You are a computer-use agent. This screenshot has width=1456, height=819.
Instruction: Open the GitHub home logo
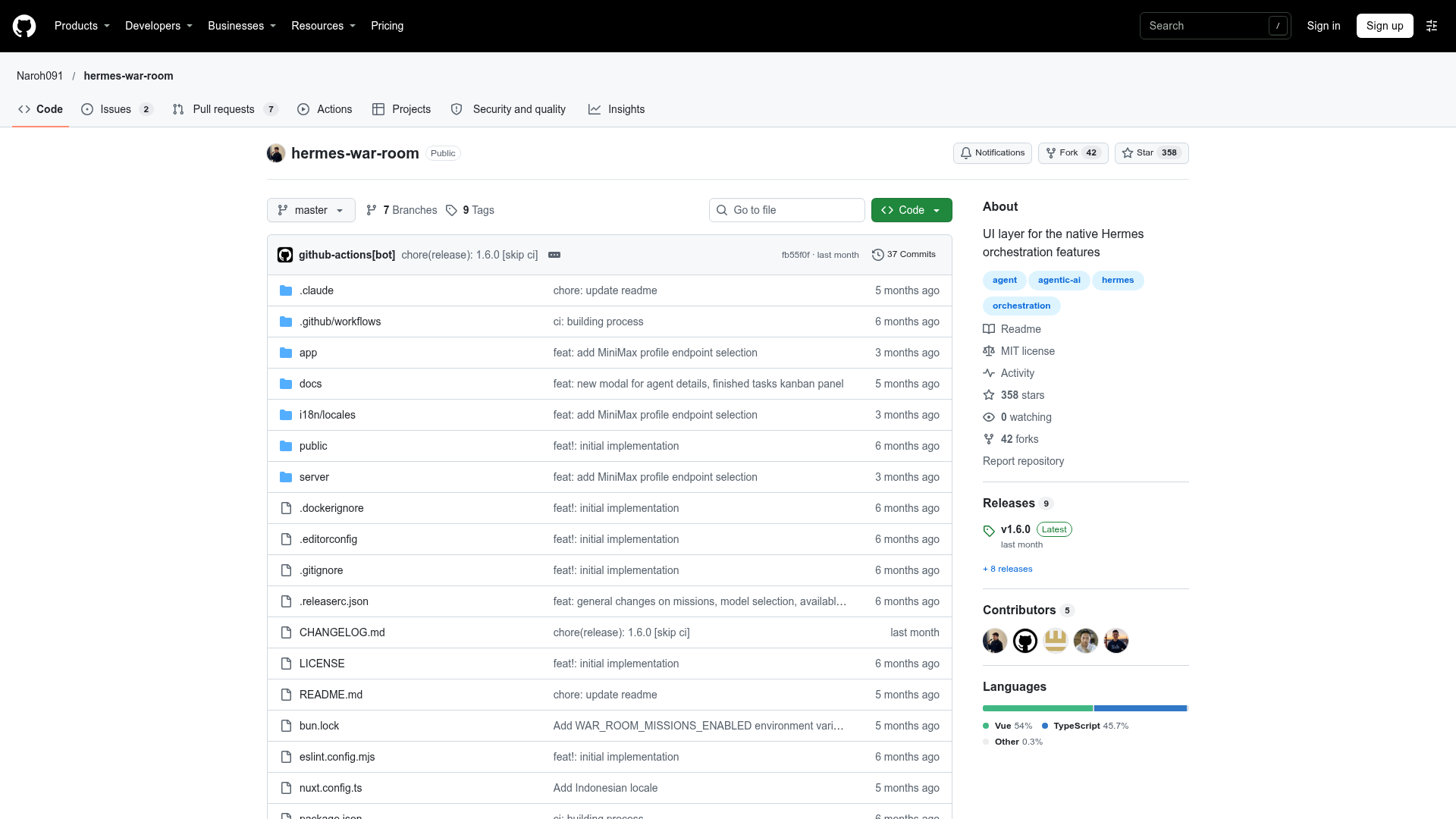click(x=24, y=26)
